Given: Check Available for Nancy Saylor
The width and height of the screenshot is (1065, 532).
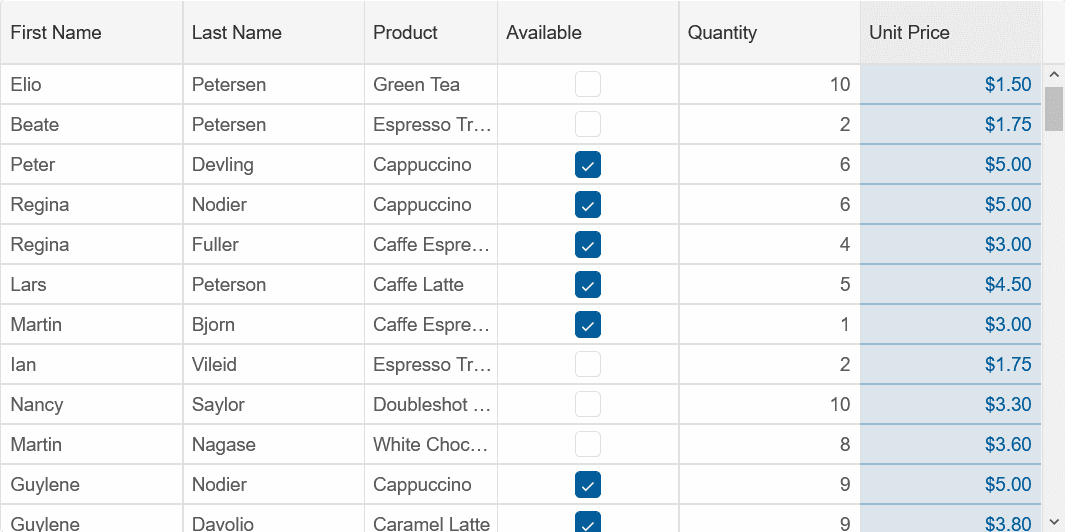Looking at the screenshot, I should pos(588,404).
